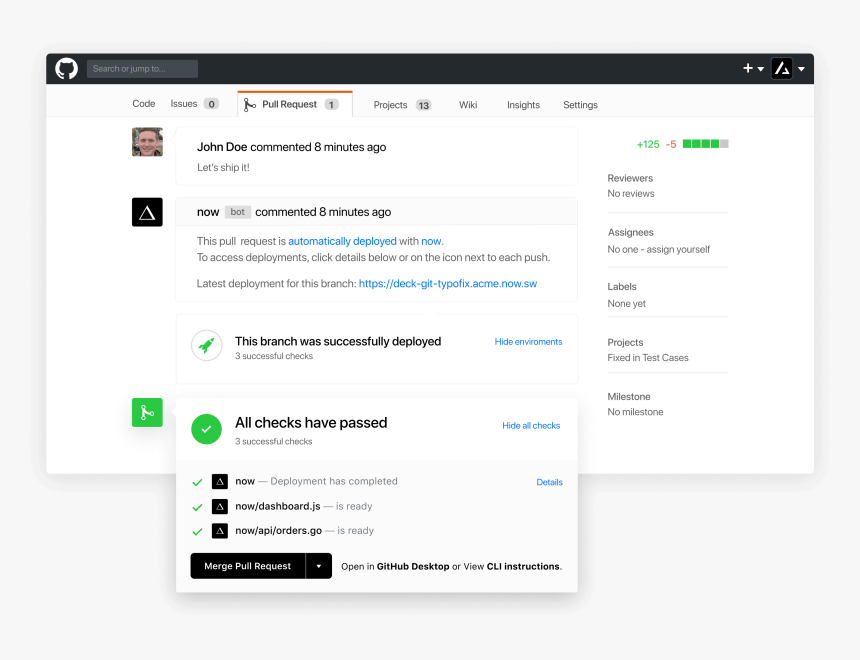This screenshot has width=860, height=660.
Task: Click the plus icon to create new
Action: click(x=748, y=68)
